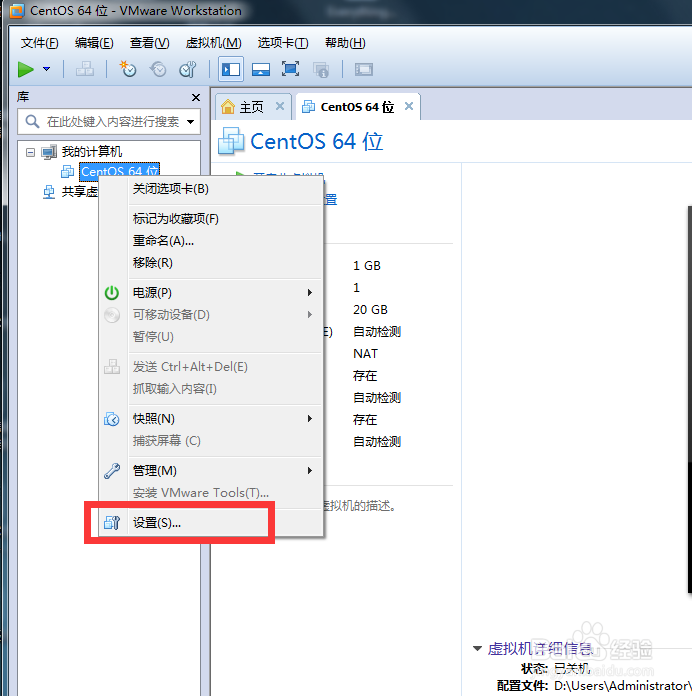The height and width of the screenshot is (696, 692).
Task: Close the 主页 tab
Action: click(280, 106)
